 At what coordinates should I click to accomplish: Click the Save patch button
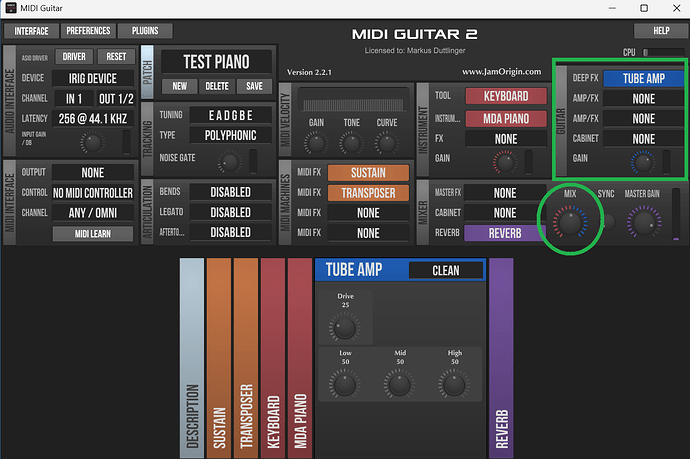[x=254, y=86]
